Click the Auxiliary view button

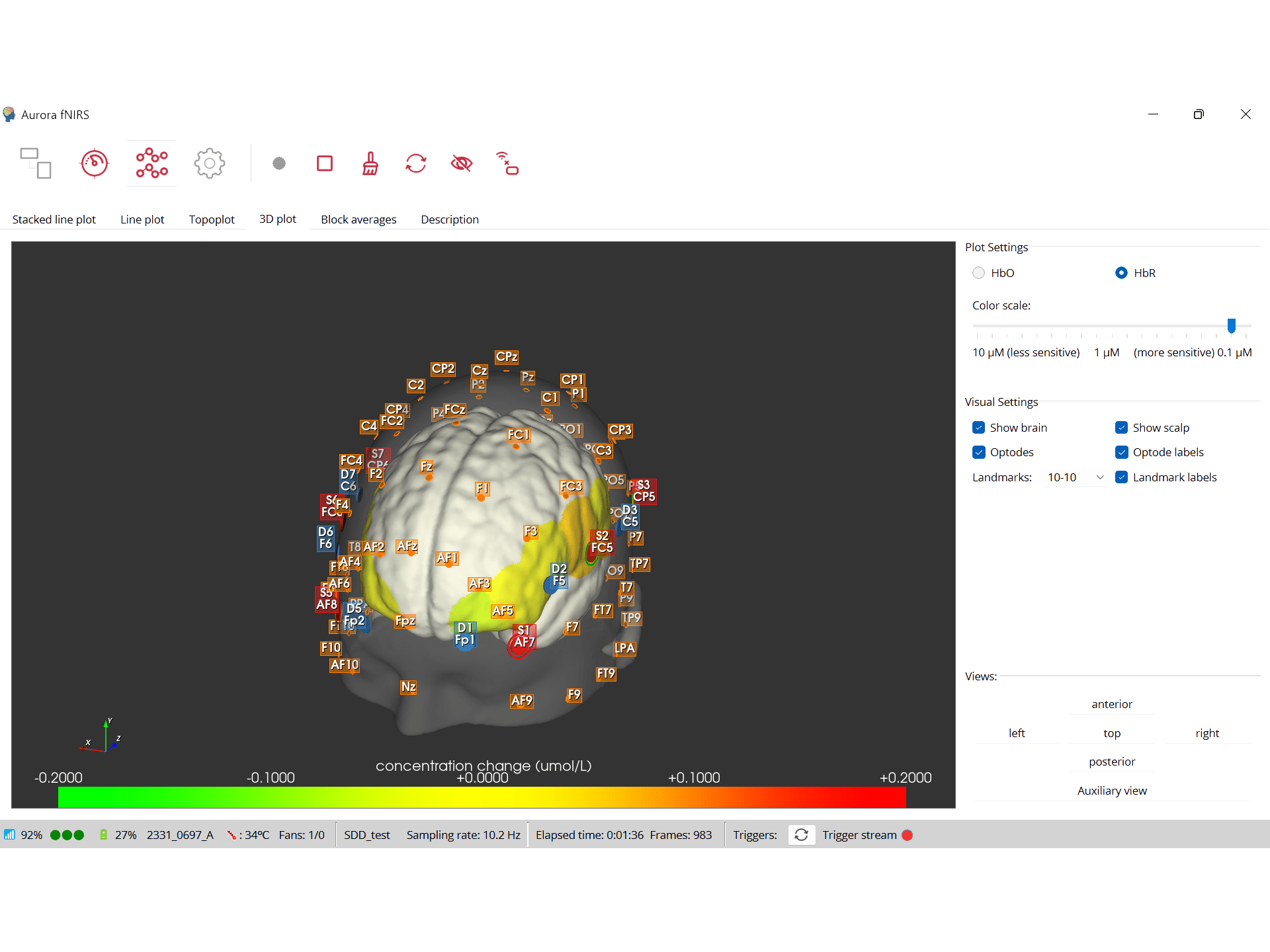1112,791
